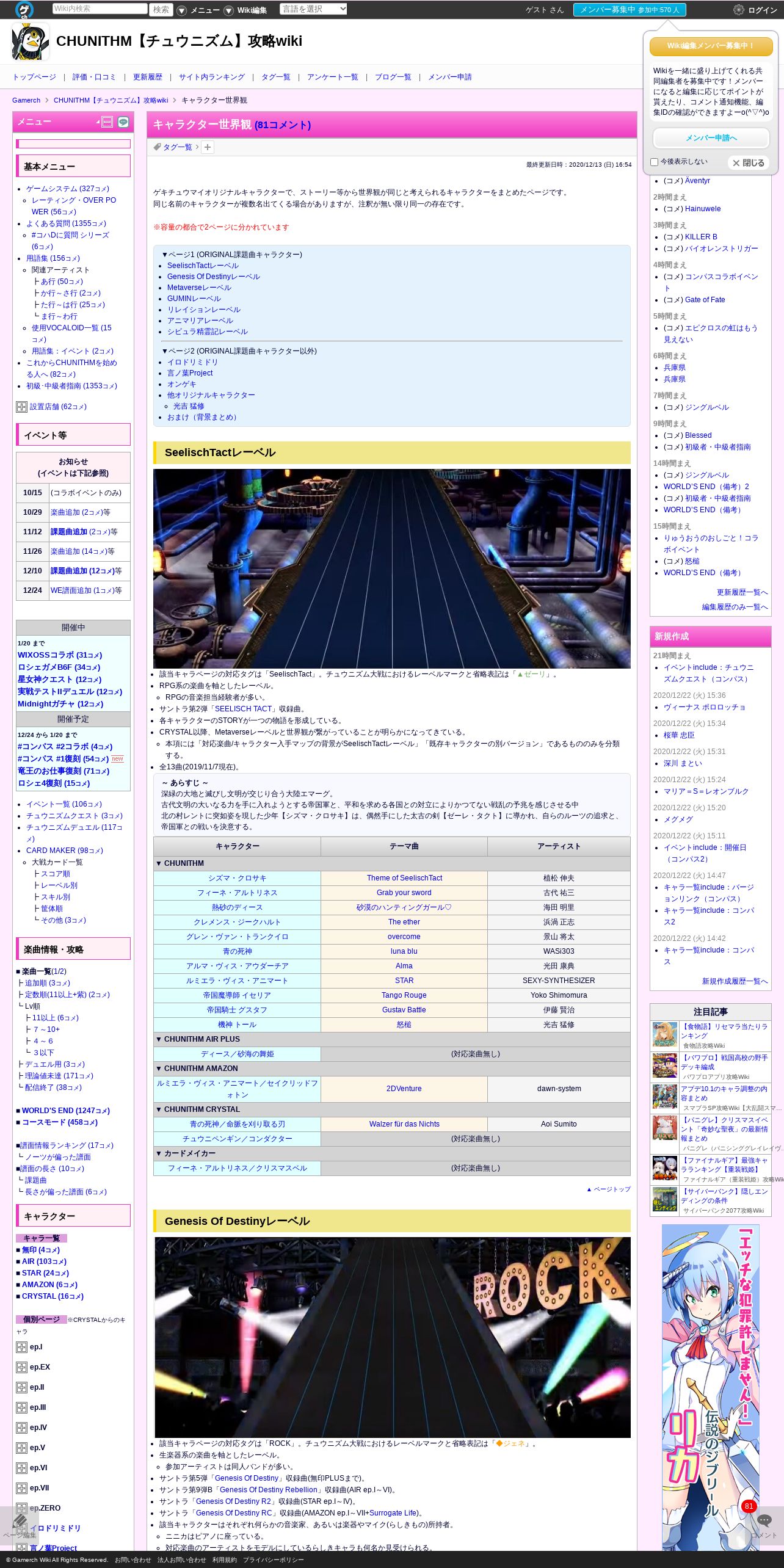Click the anime girl banner advertisement
Image resolution: width=784 pixels, height=1568 pixels.
pos(711,1386)
